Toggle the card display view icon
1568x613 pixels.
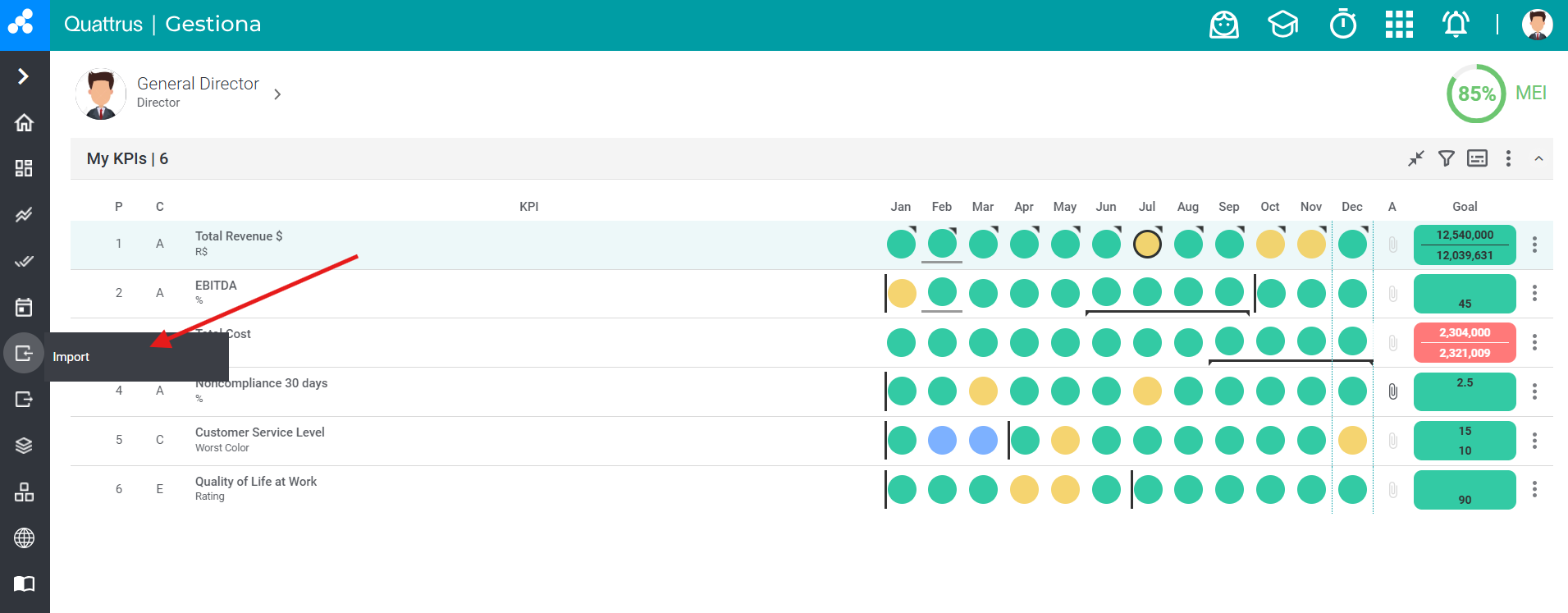click(x=1477, y=158)
